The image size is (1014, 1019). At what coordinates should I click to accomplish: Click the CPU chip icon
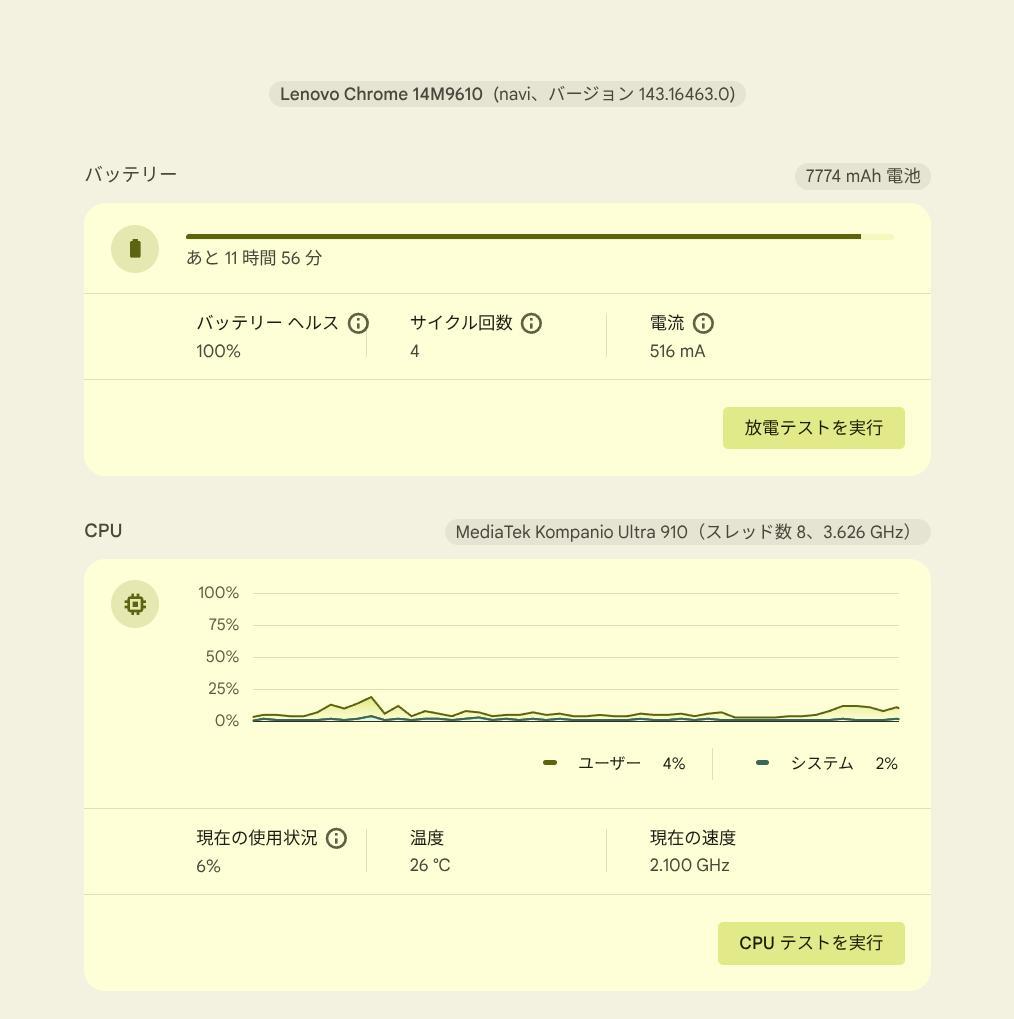[135, 604]
